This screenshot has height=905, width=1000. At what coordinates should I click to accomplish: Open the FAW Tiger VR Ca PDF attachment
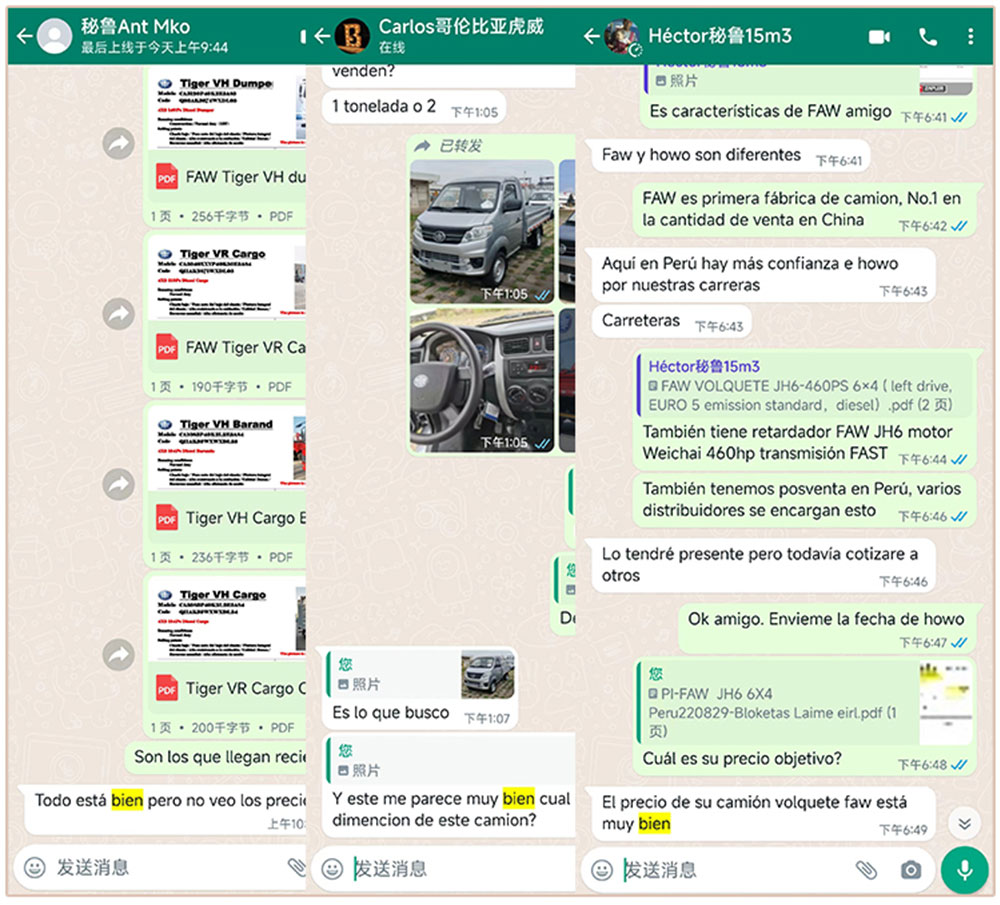228,348
